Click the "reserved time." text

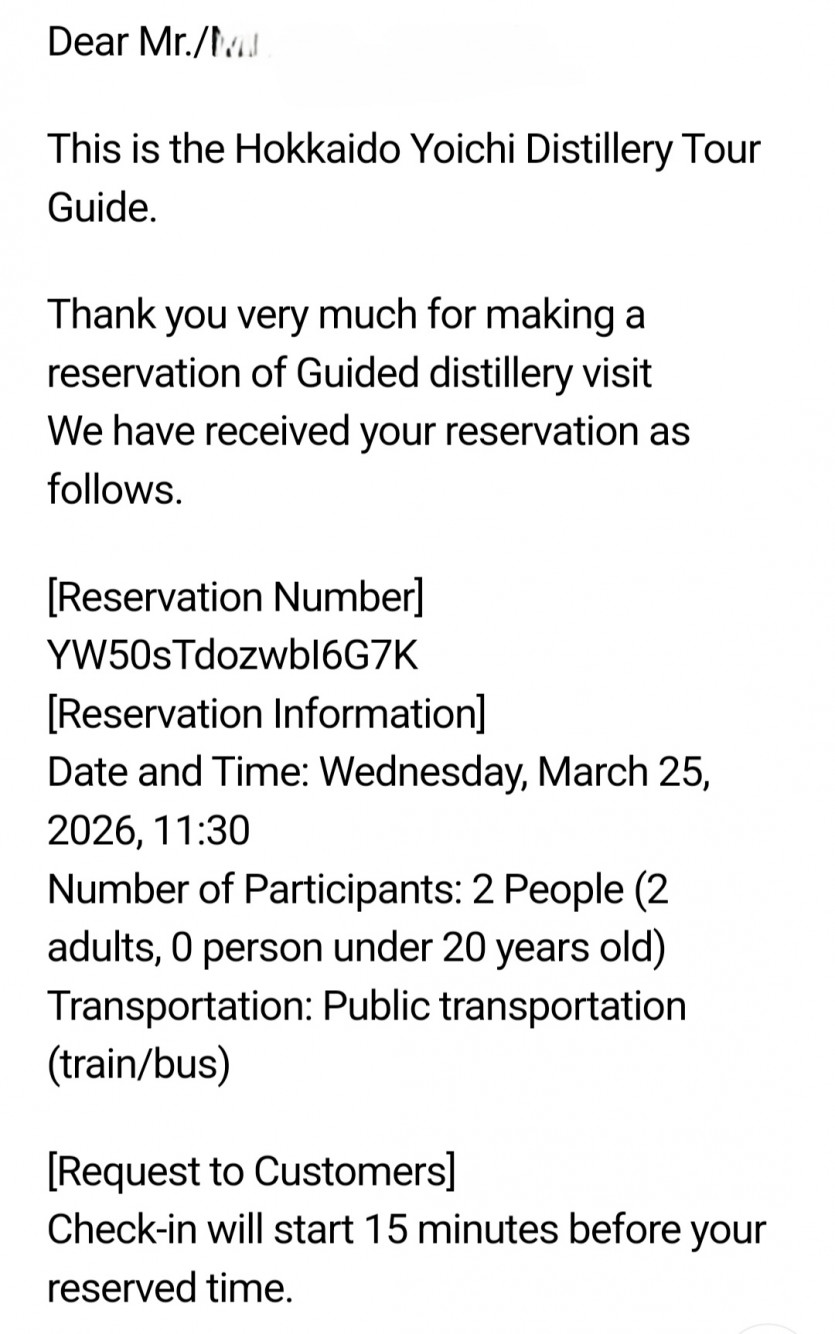170,1288
